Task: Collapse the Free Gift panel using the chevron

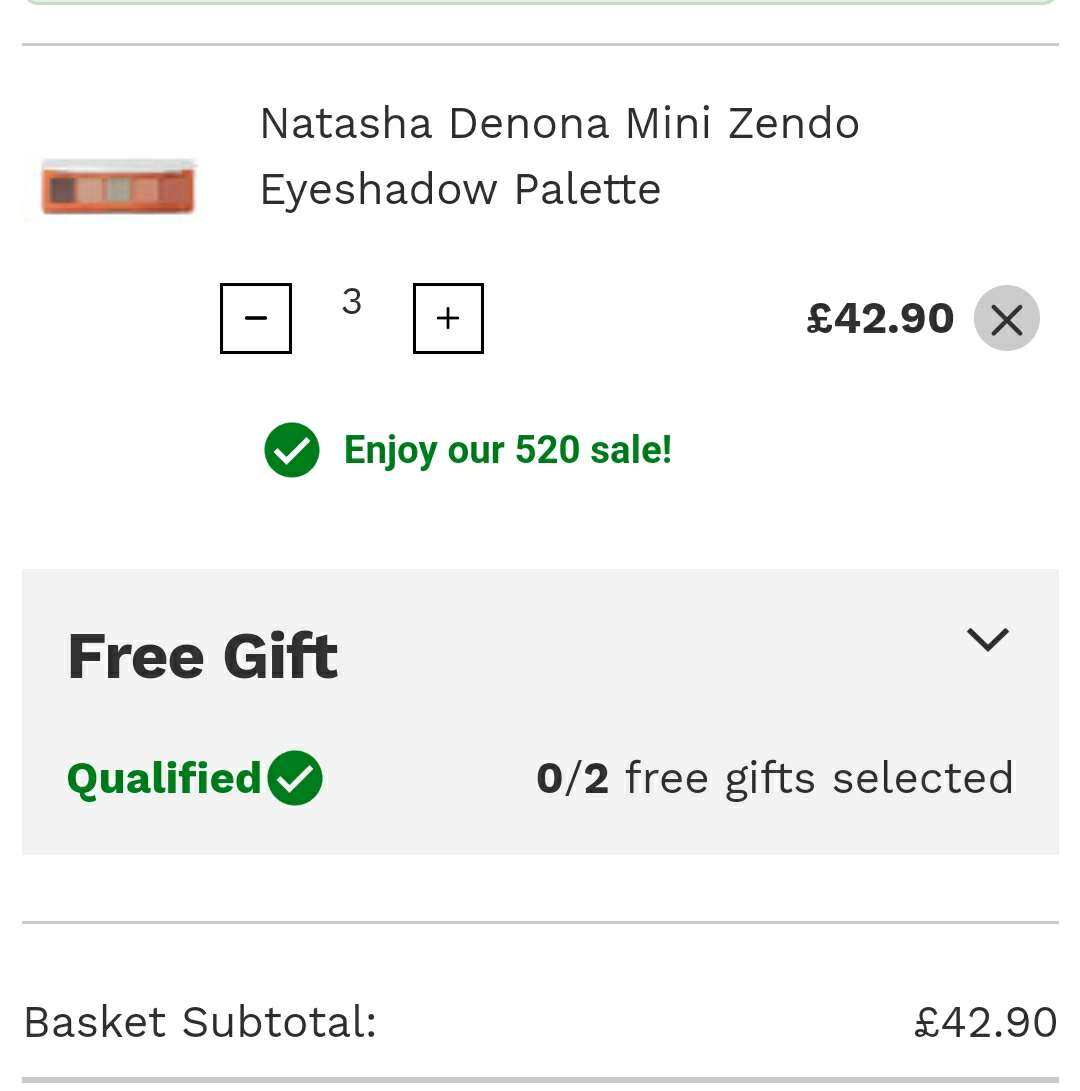Action: click(x=988, y=639)
